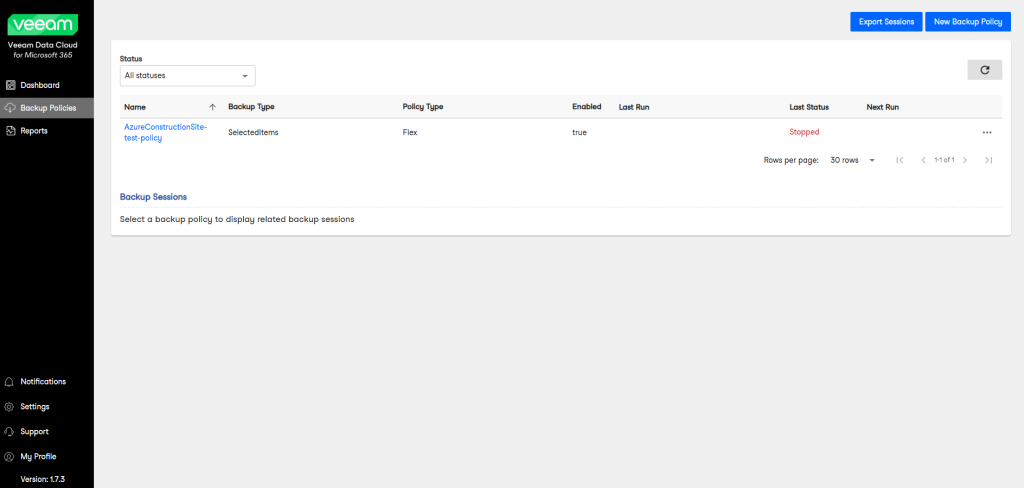This screenshot has height=488, width=1024.
Task: Click the Backup Type column header
Action: (251, 106)
